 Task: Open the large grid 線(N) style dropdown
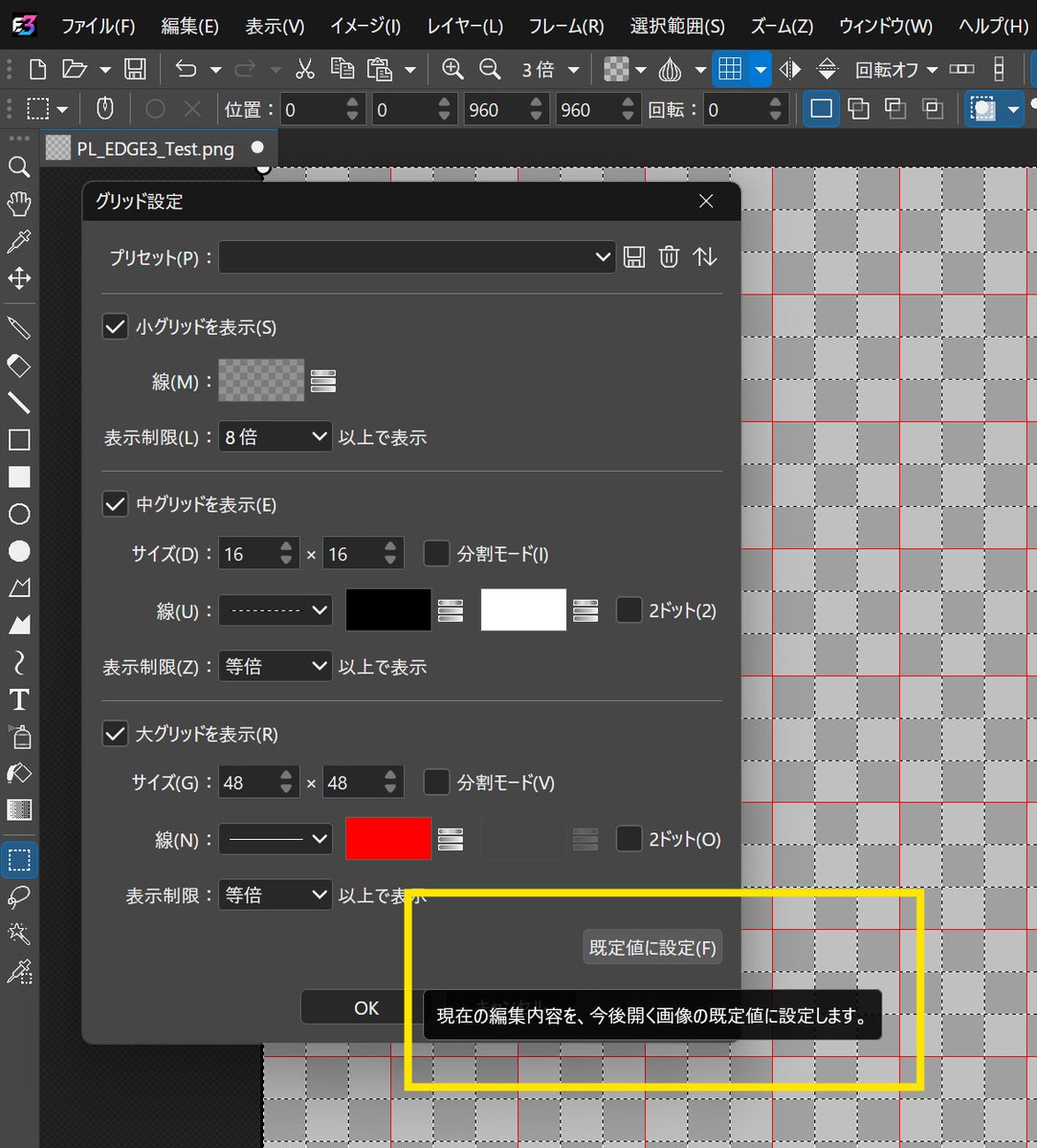tap(276, 839)
